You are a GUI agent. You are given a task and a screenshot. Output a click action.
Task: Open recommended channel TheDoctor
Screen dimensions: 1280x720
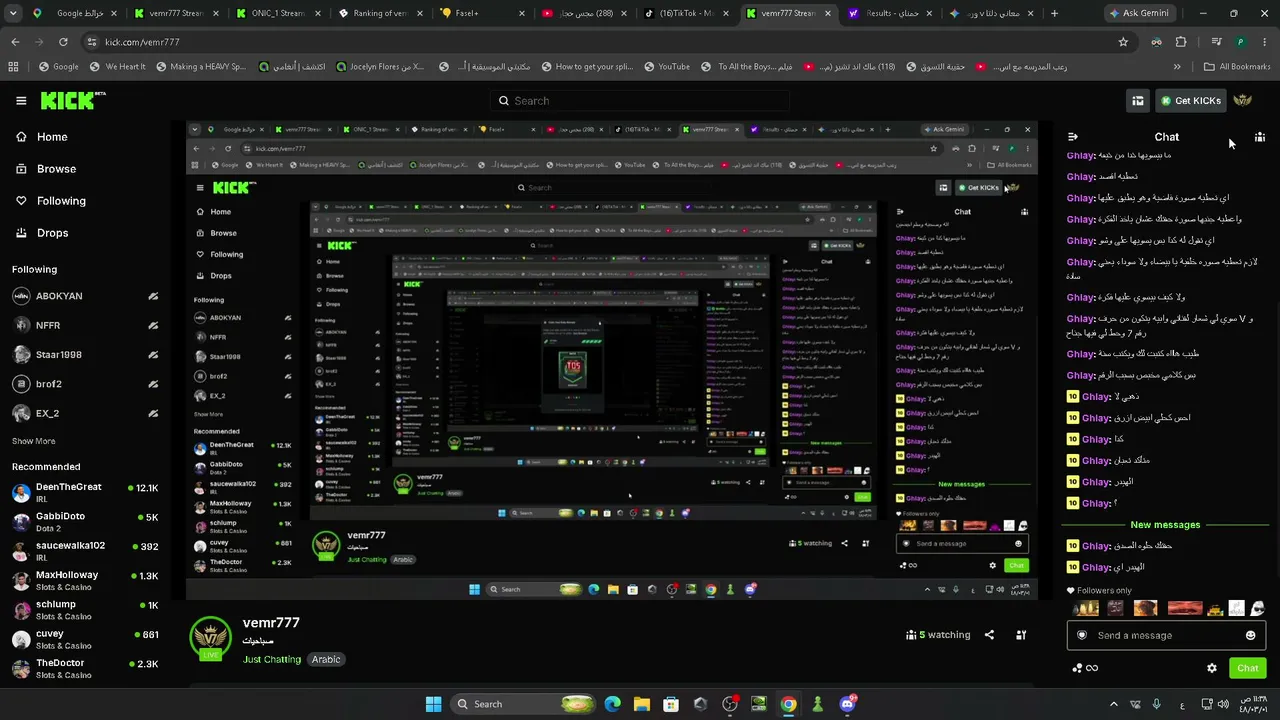85,669
